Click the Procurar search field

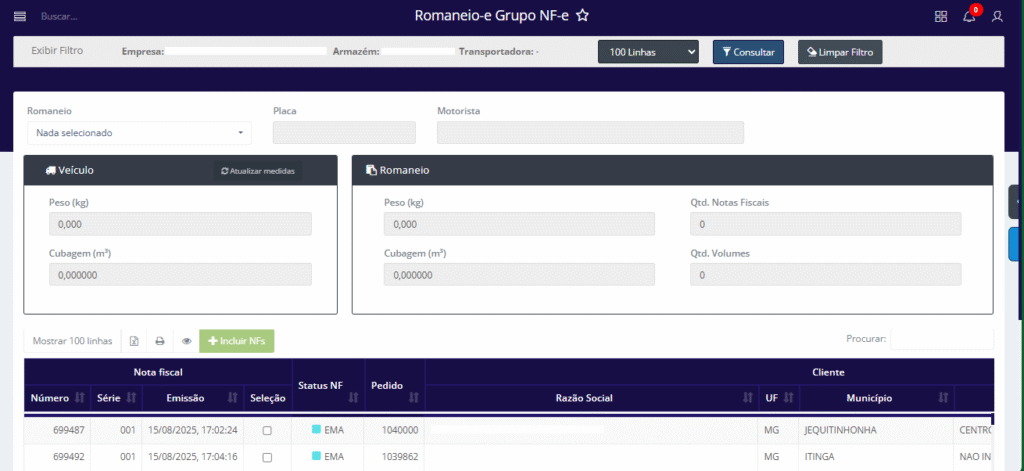(941, 339)
